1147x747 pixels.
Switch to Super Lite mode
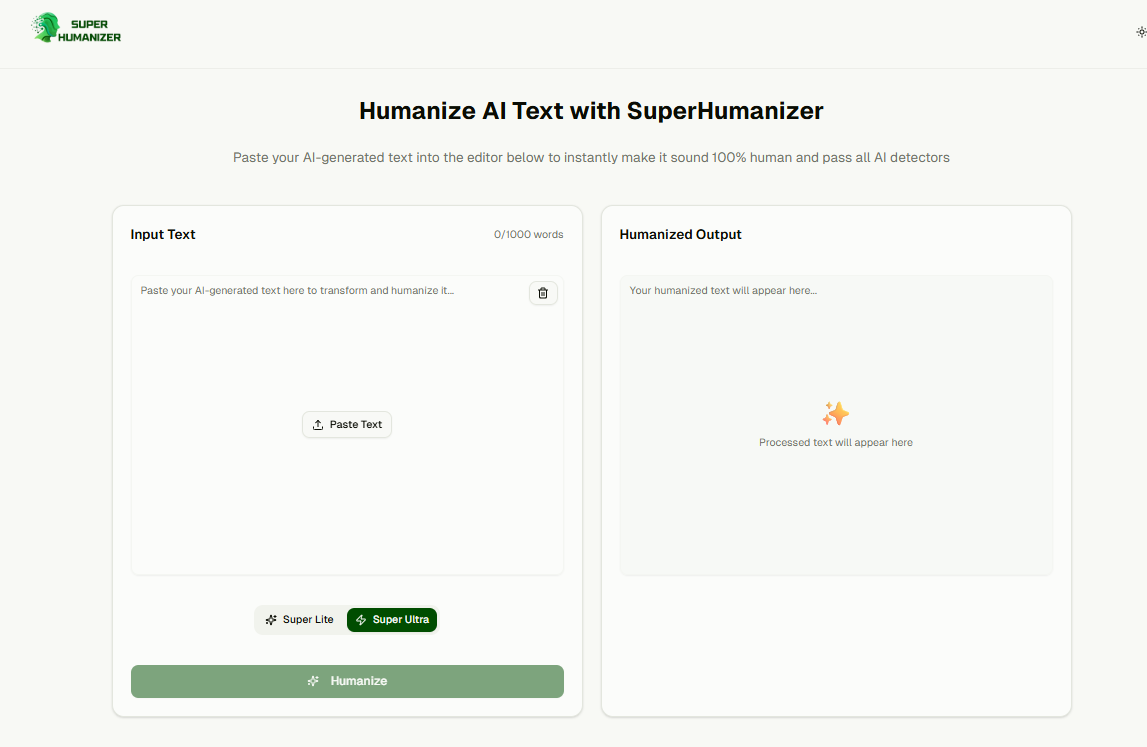300,620
